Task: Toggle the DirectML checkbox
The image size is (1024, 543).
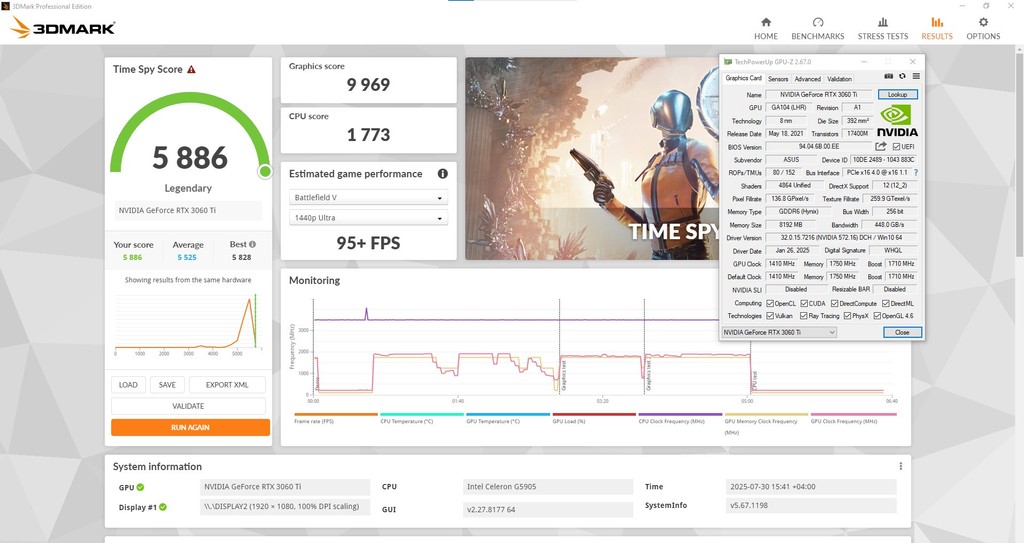Action: [x=886, y=303]
